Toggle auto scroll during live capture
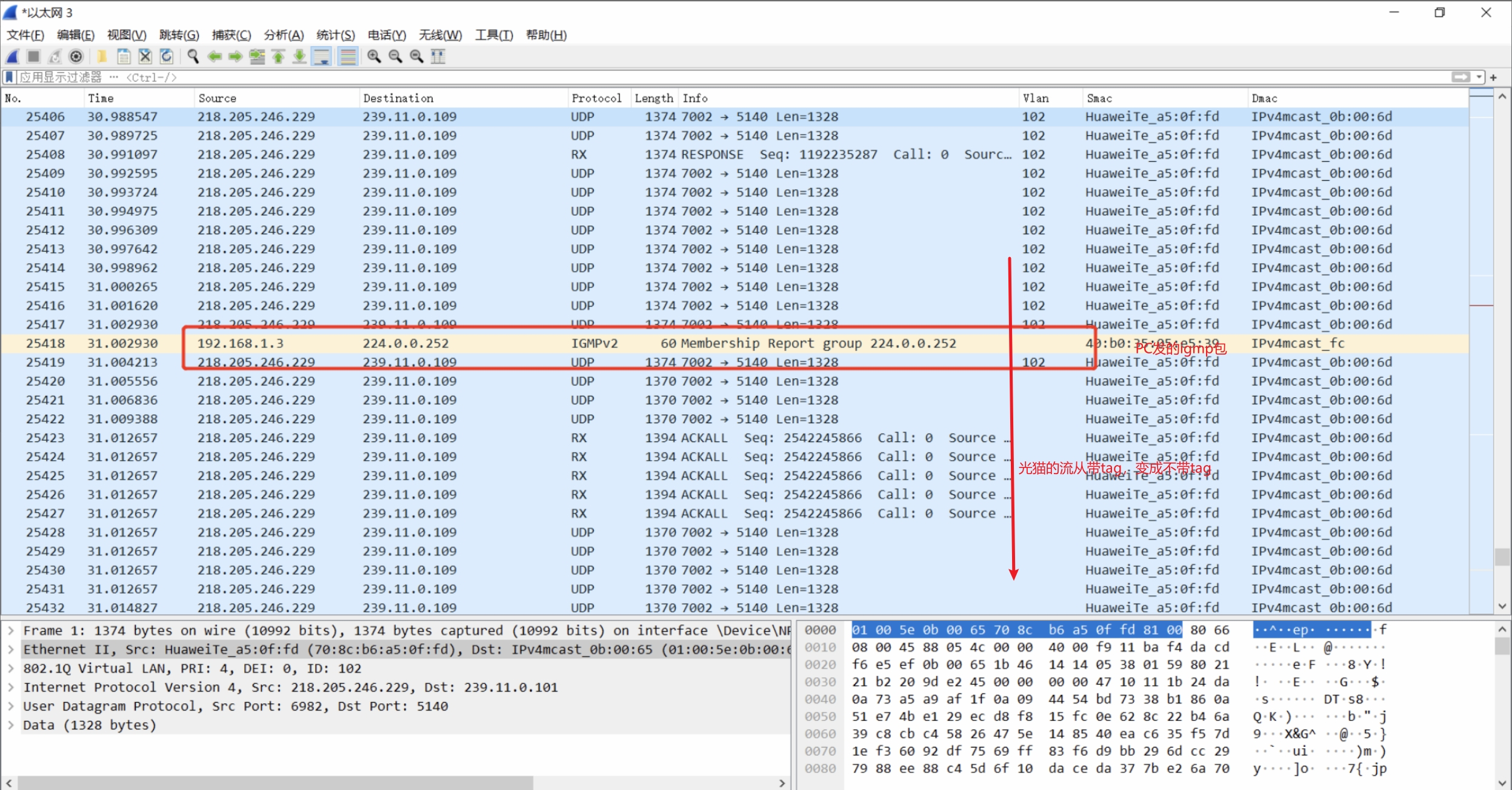The width and height of the screenshot is (1512, 790). pyautogui.click(x=321, y=57)
